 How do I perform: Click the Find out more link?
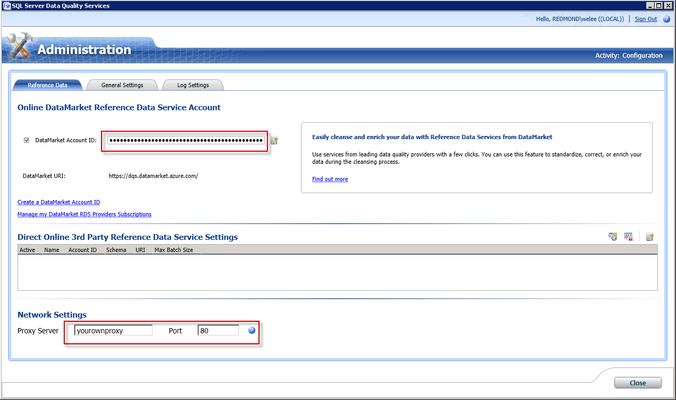(x=330, y=179)
